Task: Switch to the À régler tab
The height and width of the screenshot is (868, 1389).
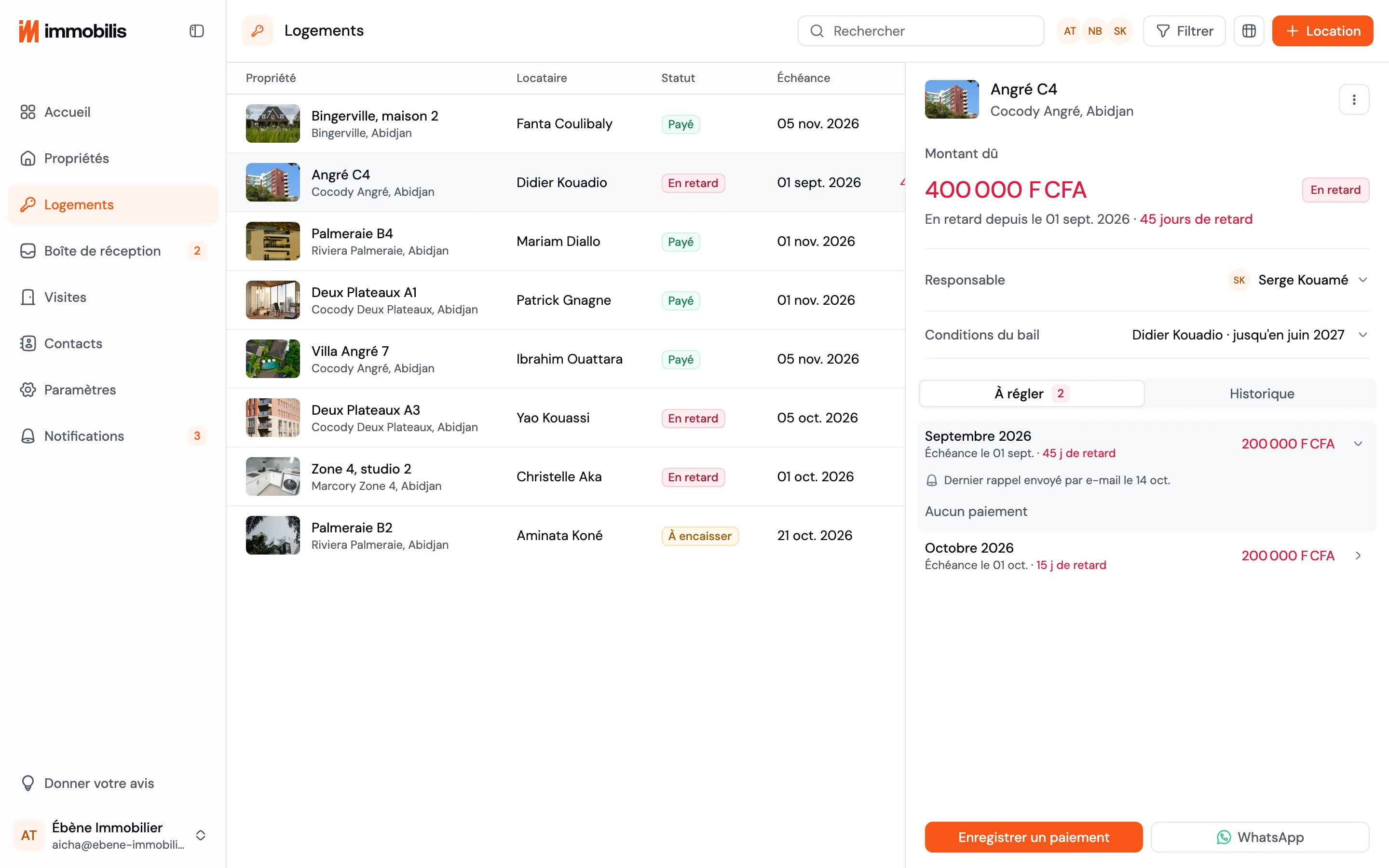Action: pos(1032,394)
